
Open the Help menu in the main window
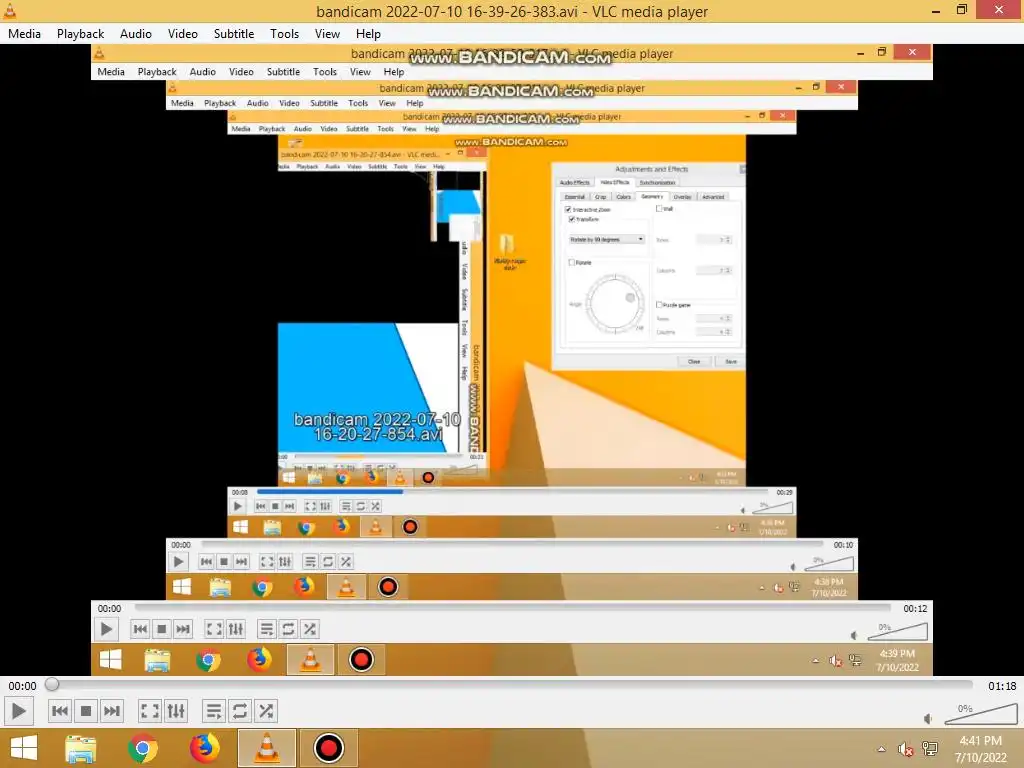(x=368, y=34)
